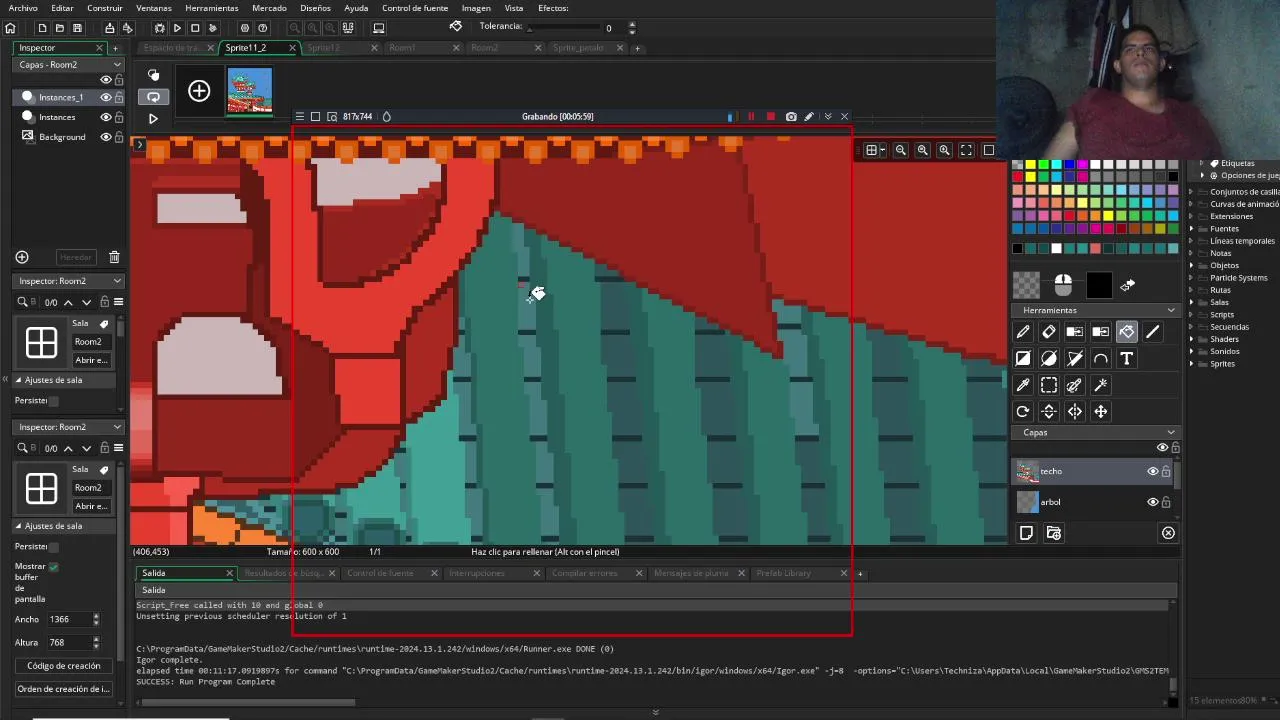Screen dimensions: 1280x720
Task: Click the Código de creación button
Action: click(63, 666)
